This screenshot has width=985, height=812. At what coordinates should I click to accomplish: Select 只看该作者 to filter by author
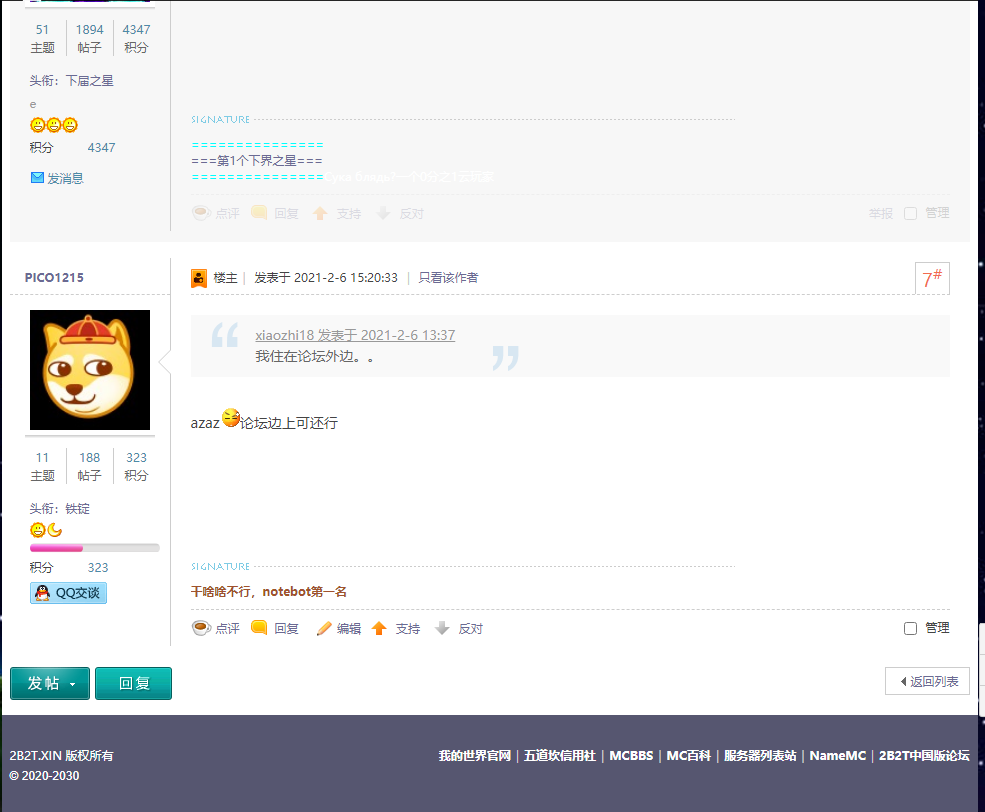click(448, 278)
